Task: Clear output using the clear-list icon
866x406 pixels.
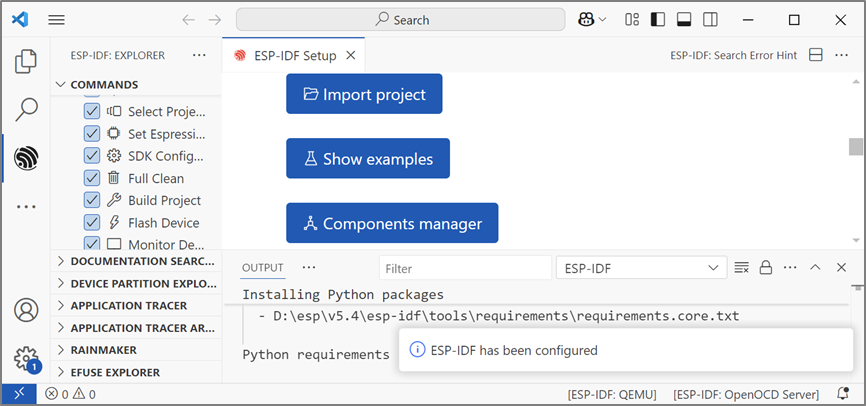Action: pos(741,268)
